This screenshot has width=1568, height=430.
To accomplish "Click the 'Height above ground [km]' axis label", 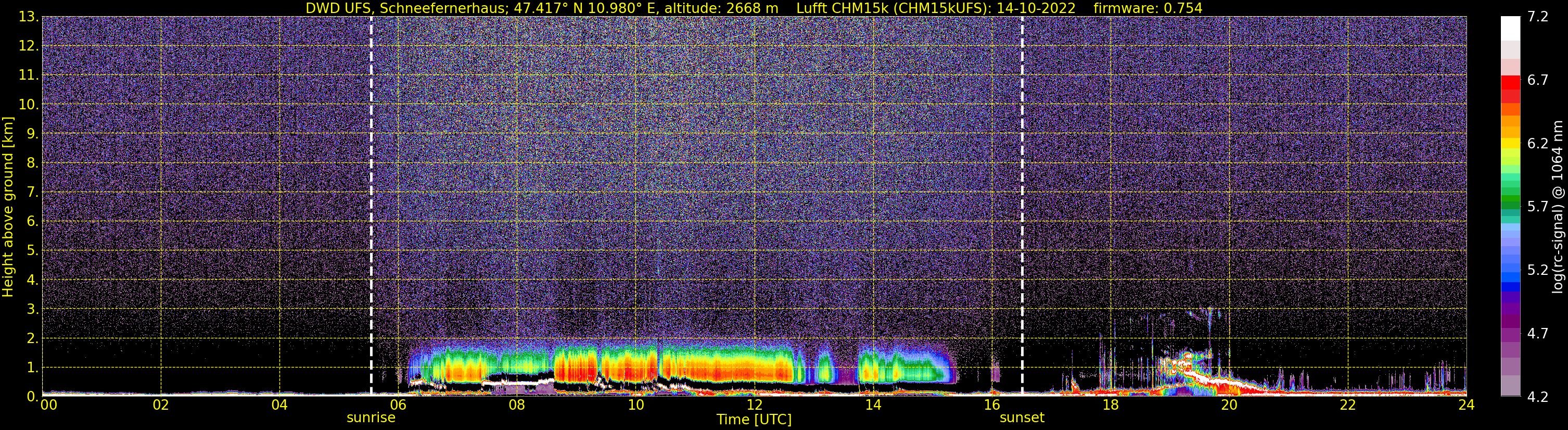I will tap(8, 207).
